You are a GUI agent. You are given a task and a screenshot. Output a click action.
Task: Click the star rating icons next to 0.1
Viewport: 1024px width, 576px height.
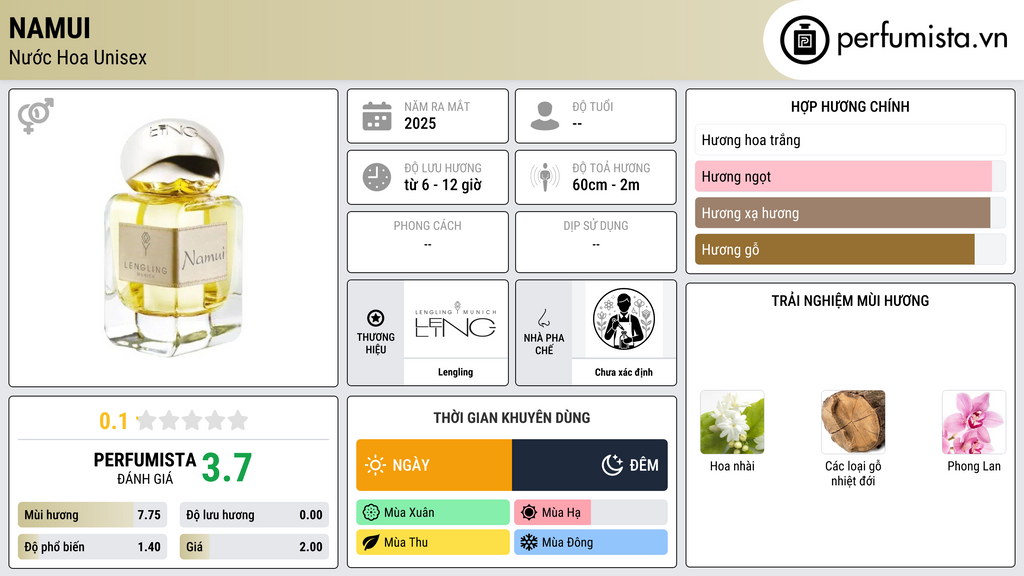pos(193,420)
